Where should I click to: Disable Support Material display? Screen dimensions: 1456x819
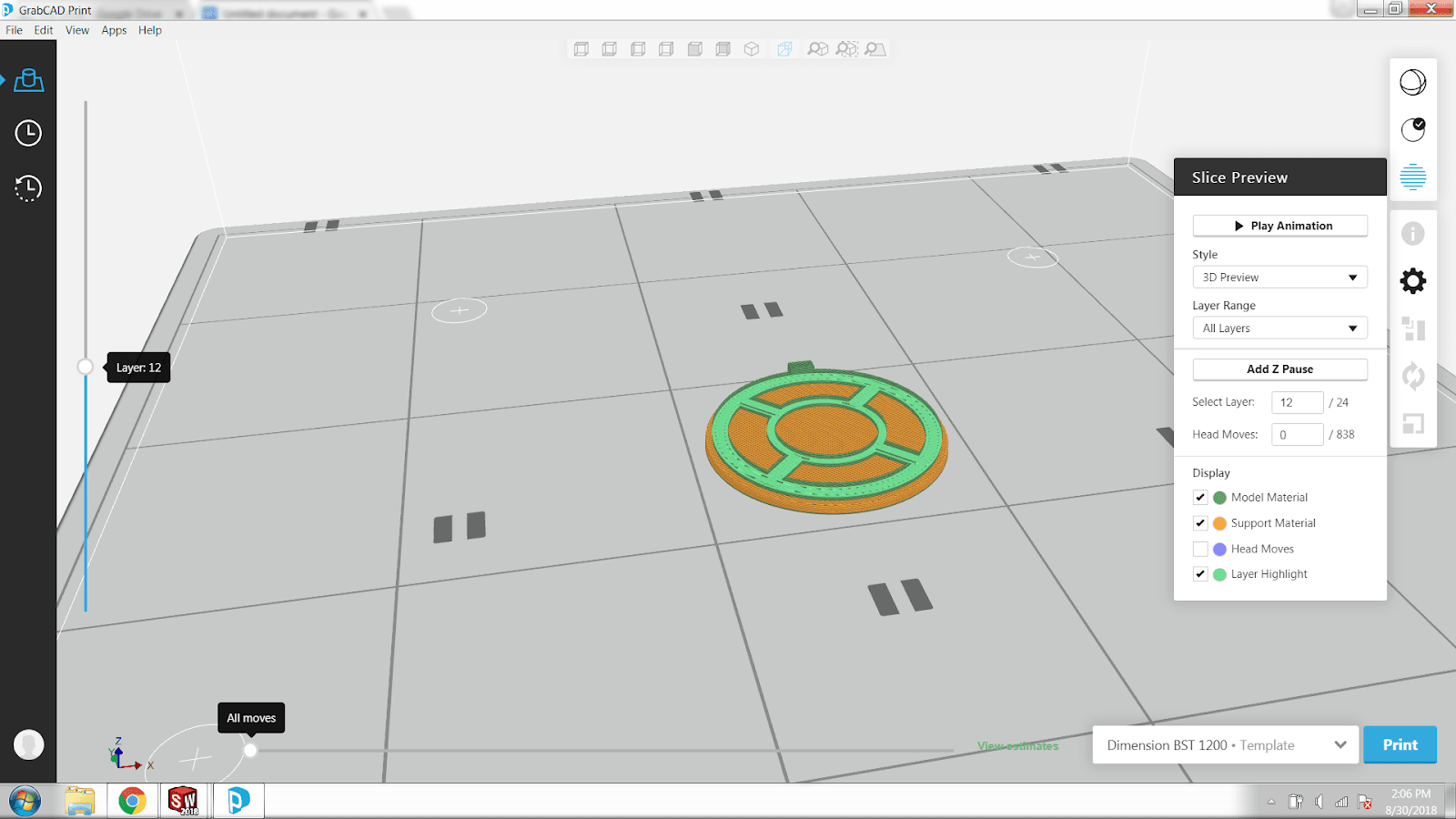point(1200,523)
